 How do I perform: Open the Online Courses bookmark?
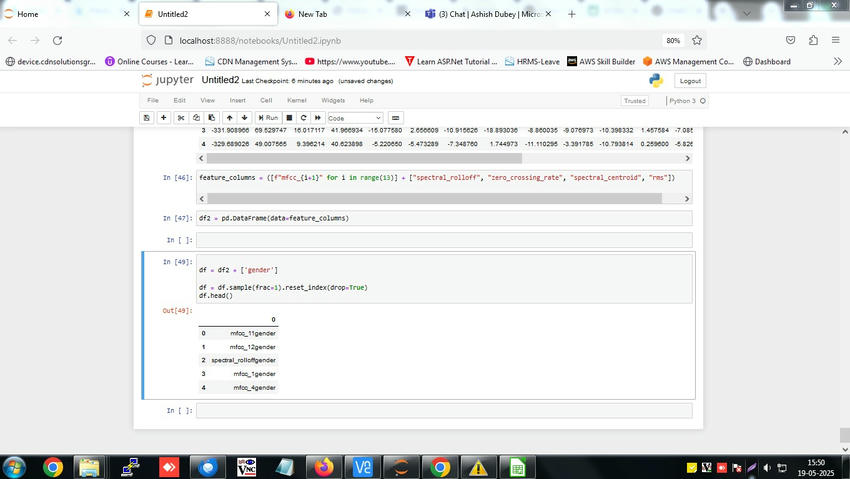[149, 61]
